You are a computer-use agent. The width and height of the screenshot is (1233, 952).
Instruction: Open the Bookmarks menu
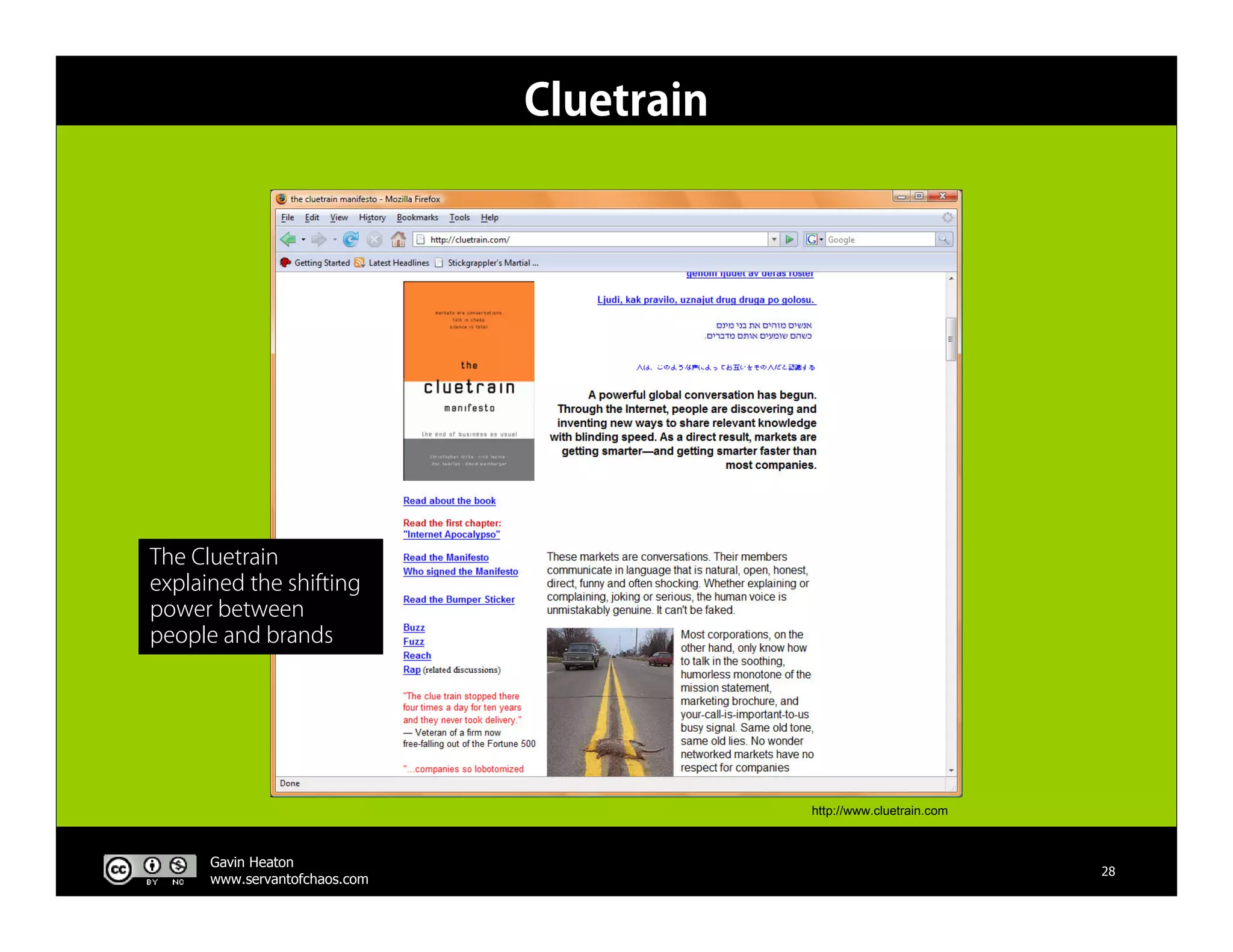417,217
